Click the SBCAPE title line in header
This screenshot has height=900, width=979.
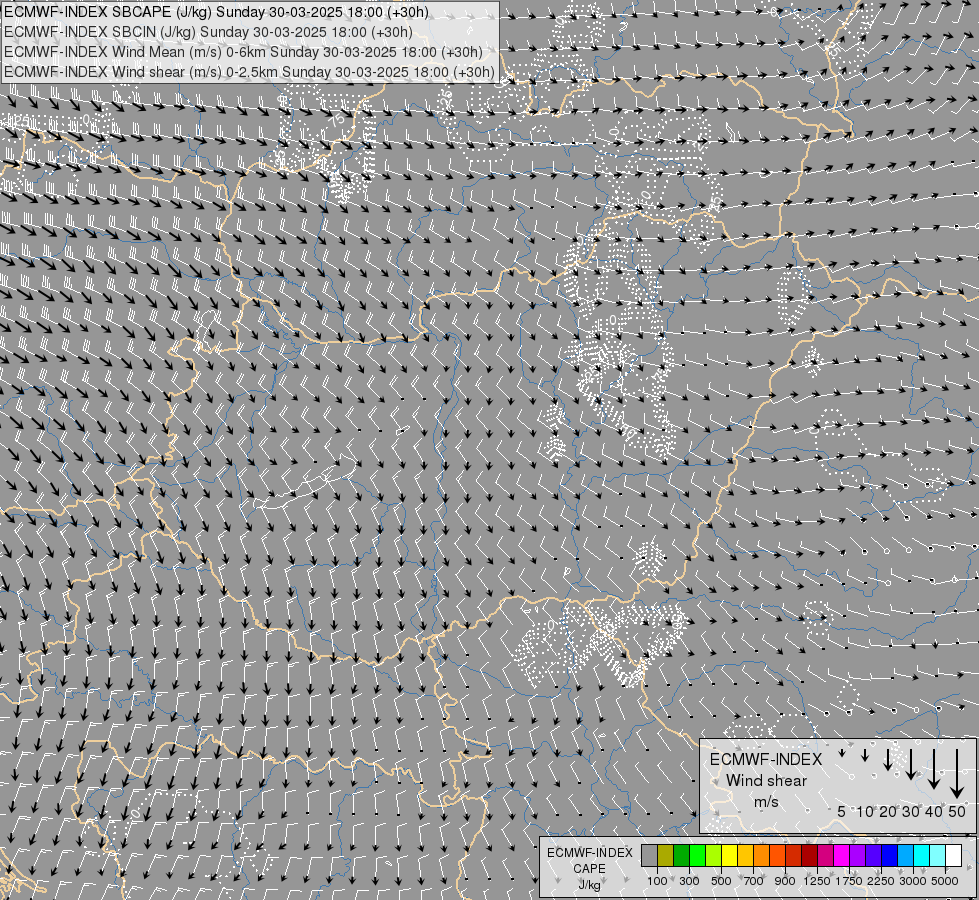click(216, 12)
